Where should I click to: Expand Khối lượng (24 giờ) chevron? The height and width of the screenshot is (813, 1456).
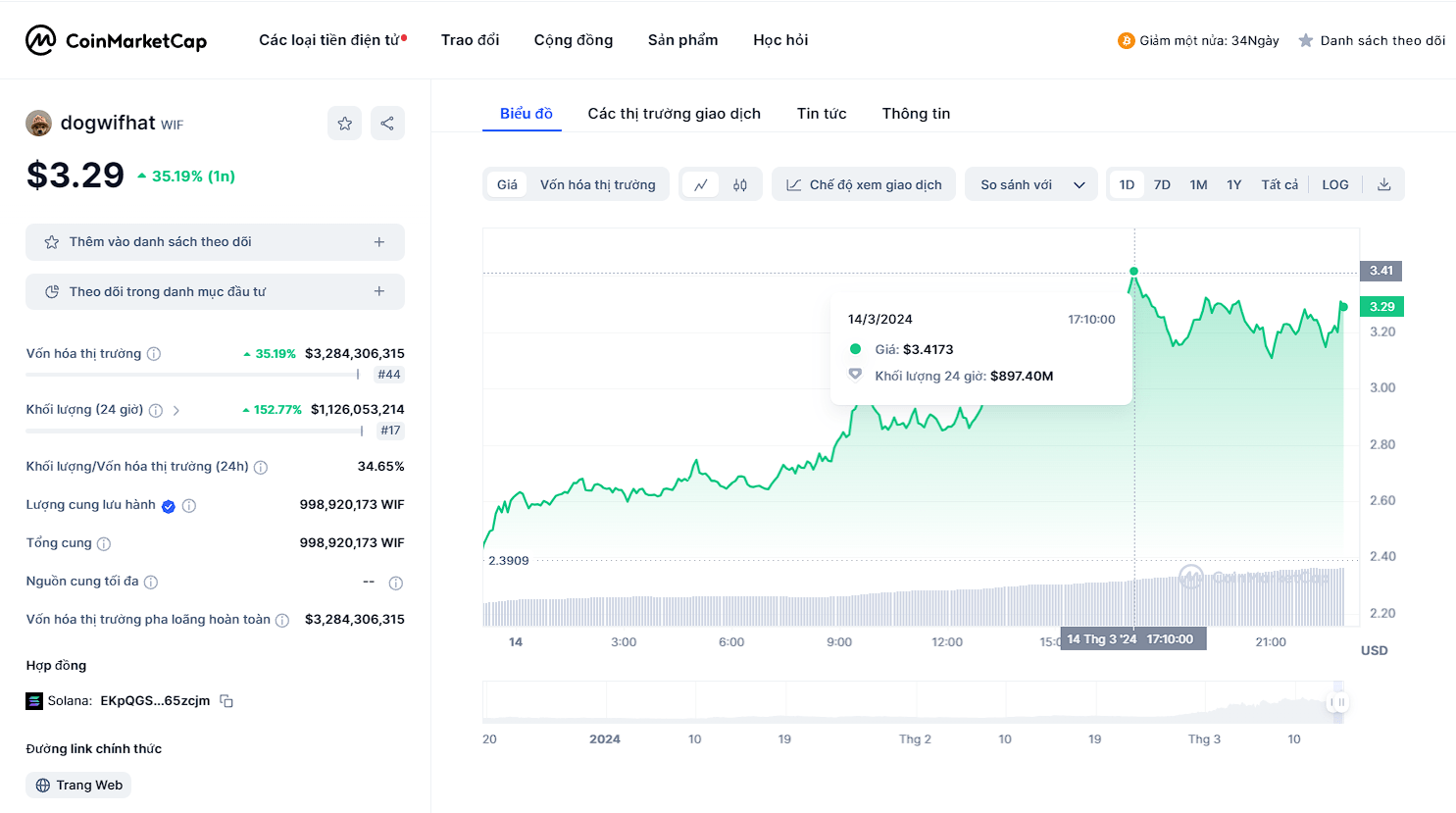click(176, 411)
